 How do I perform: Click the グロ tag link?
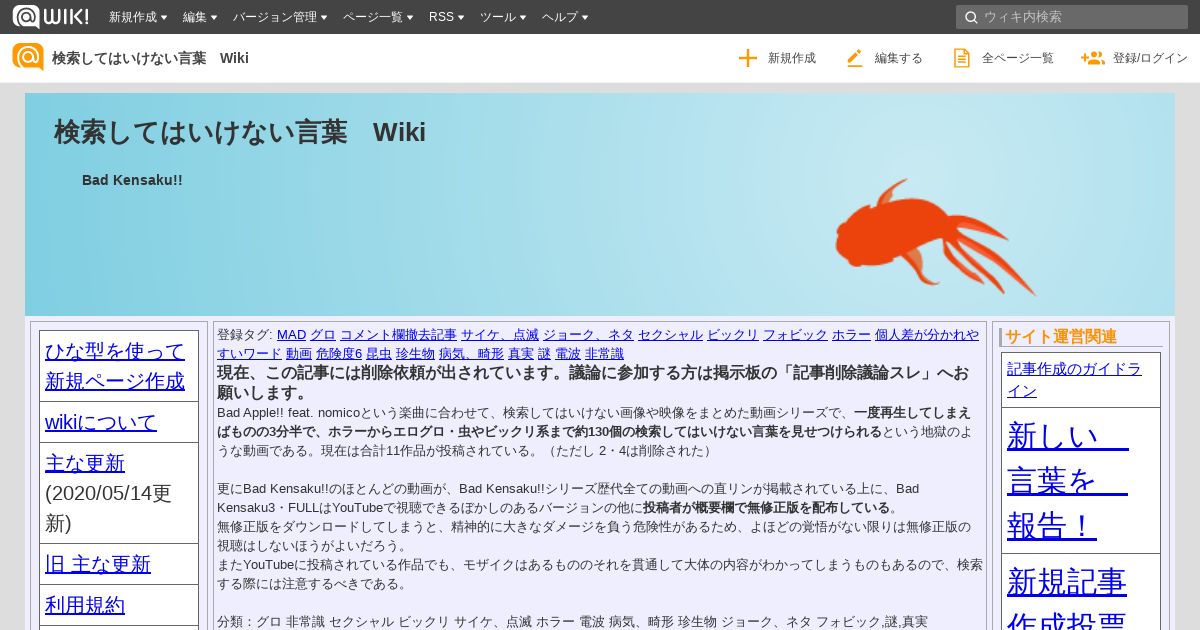point(323,335)
